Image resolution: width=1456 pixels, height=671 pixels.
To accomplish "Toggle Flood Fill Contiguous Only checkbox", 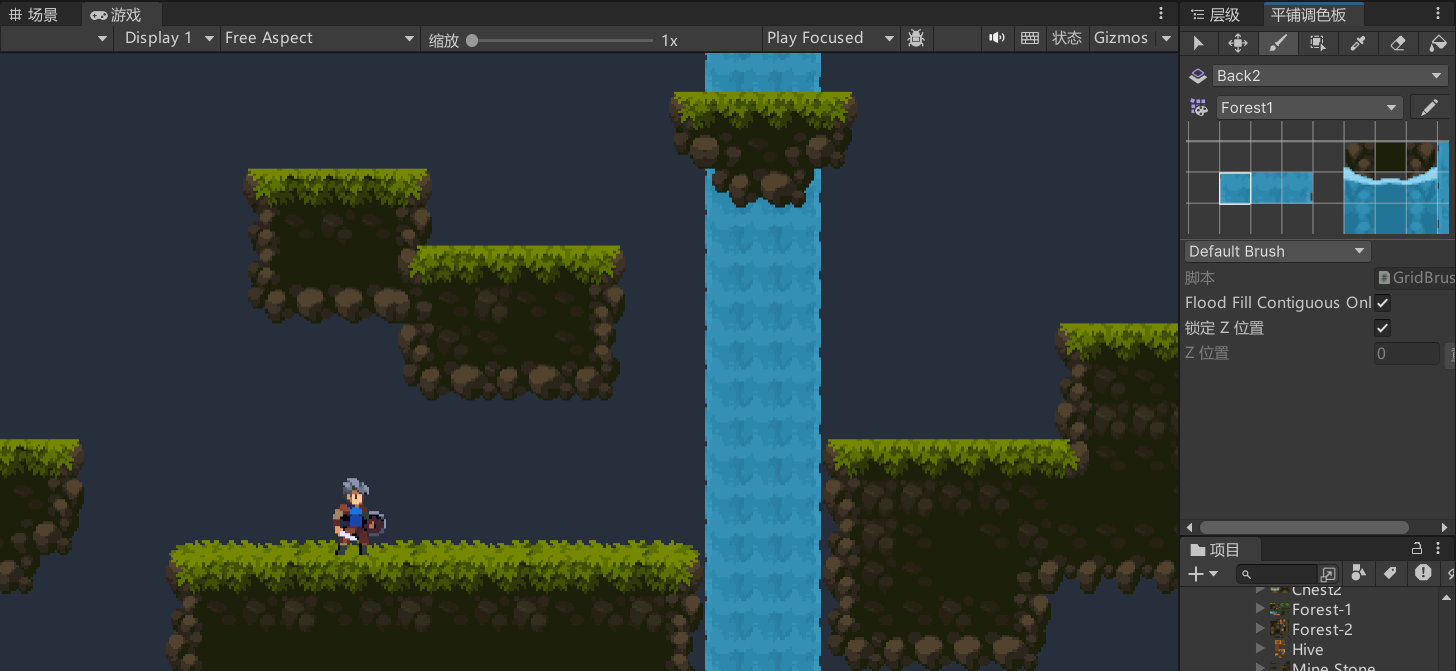I will point(1382,303).
